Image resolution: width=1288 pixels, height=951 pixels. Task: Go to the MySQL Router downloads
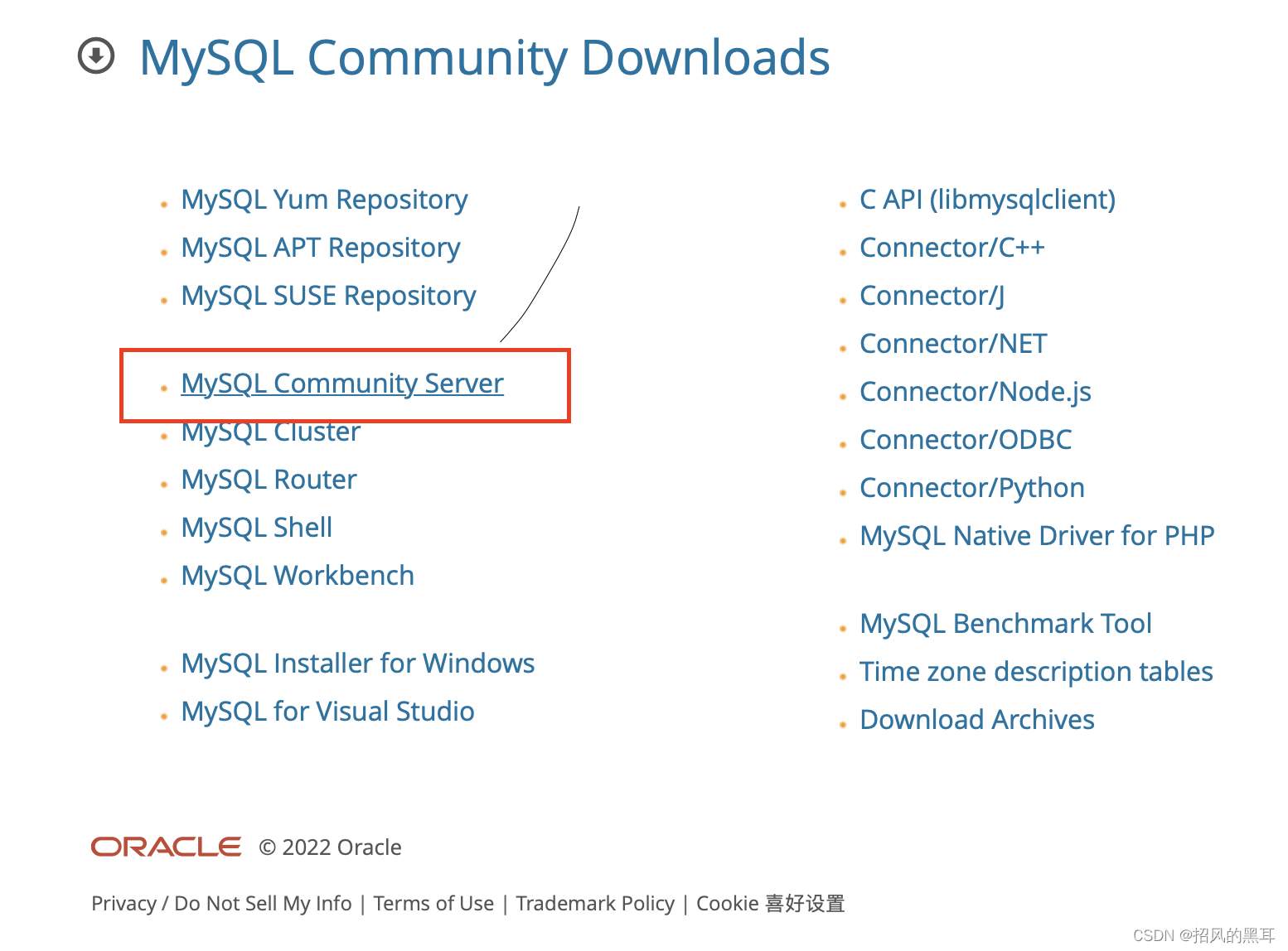tap(269, 480)
